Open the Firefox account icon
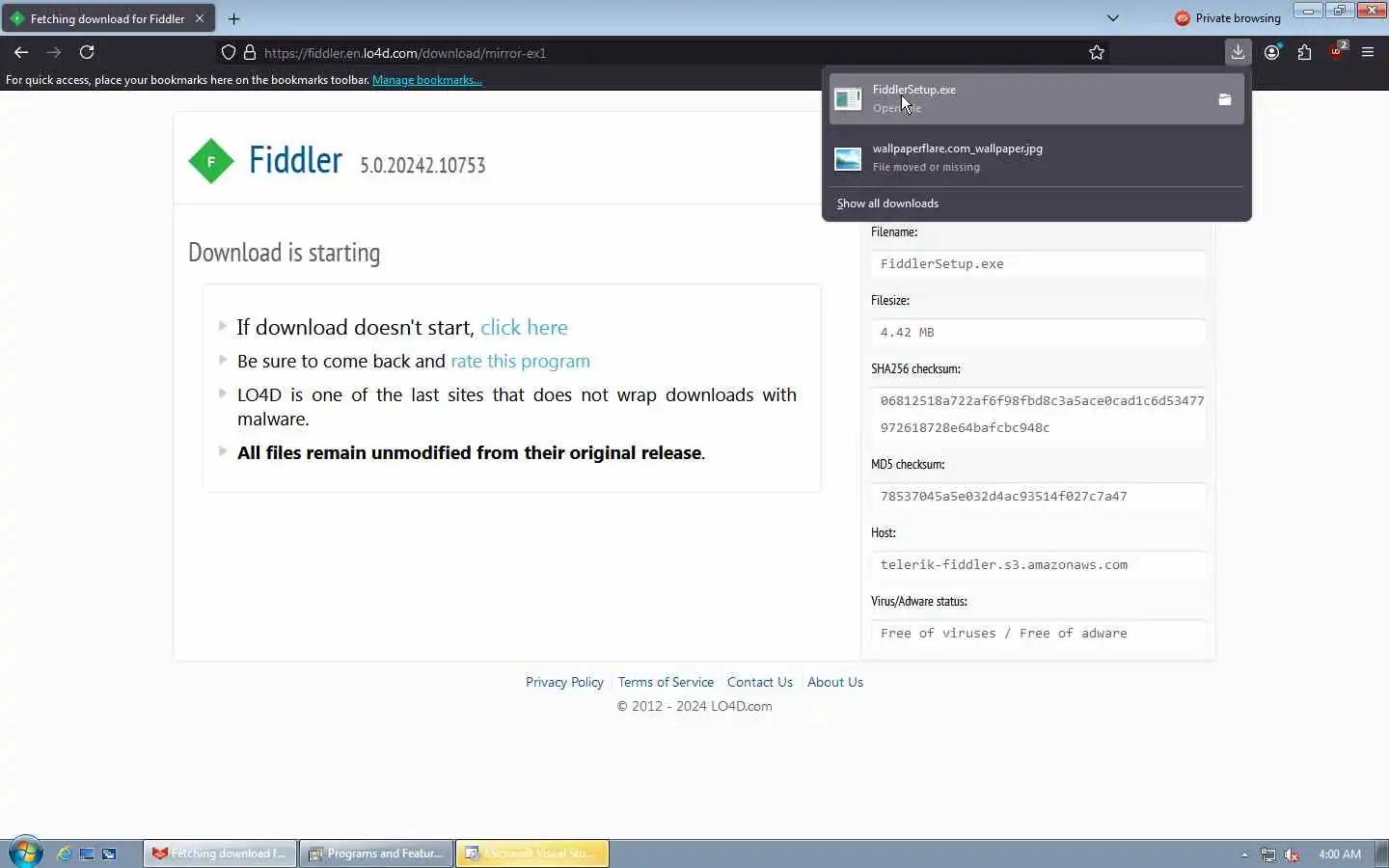Image resolution: width=1389 pixels, height=868 pixels. (x=1272, y=52)
